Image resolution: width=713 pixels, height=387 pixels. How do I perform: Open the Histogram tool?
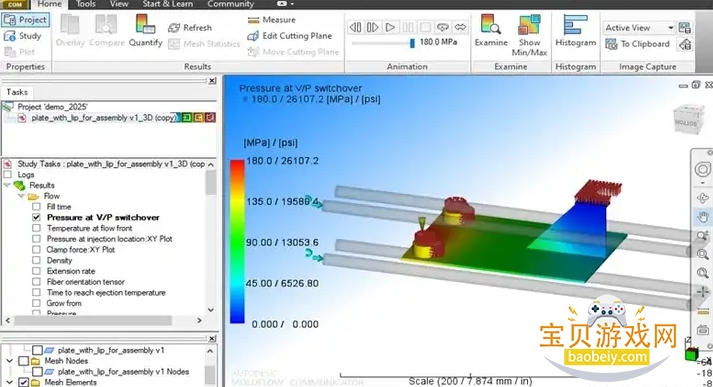(x=575, y=30)
